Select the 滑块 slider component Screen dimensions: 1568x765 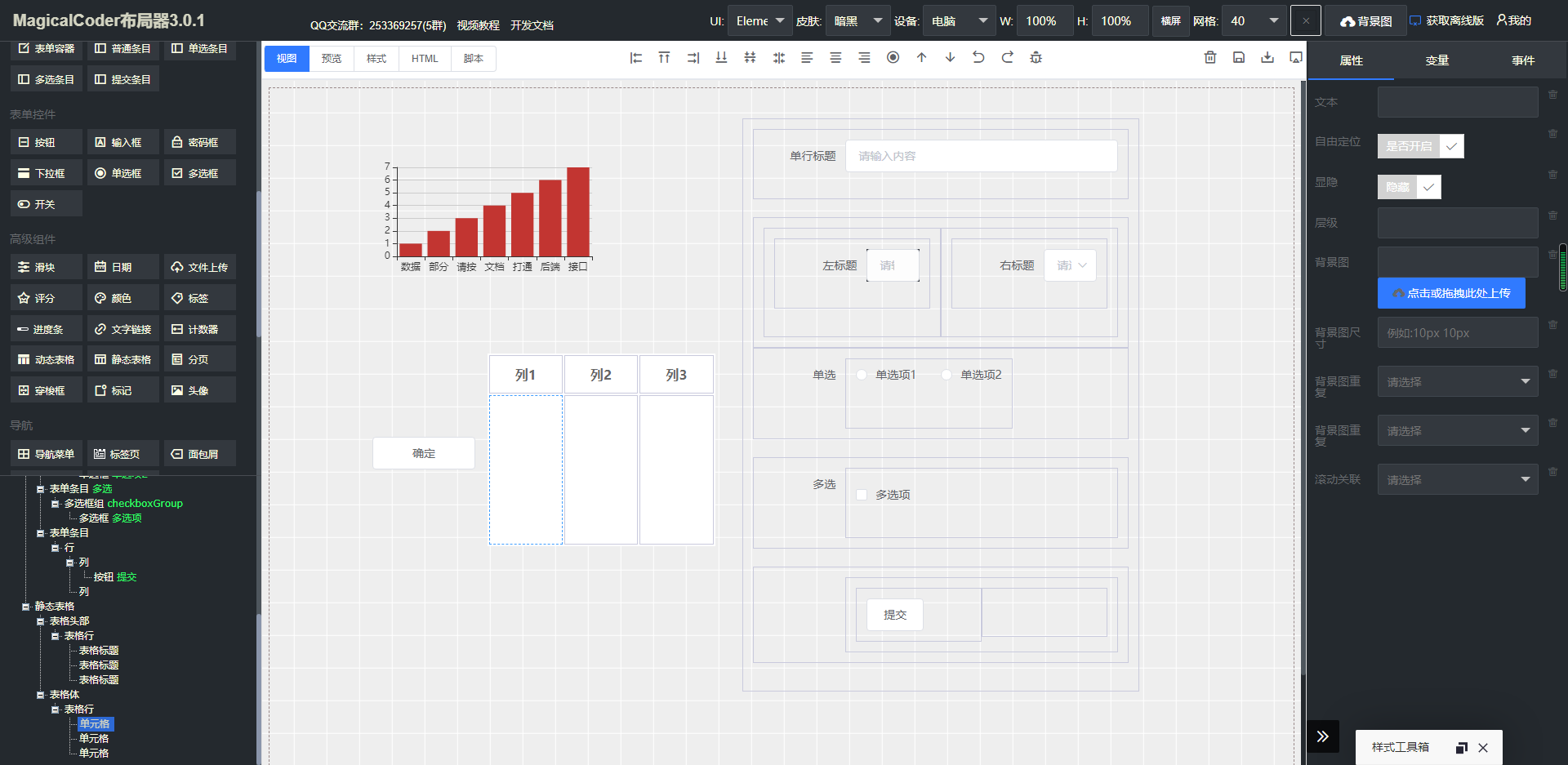coord(46,266)
